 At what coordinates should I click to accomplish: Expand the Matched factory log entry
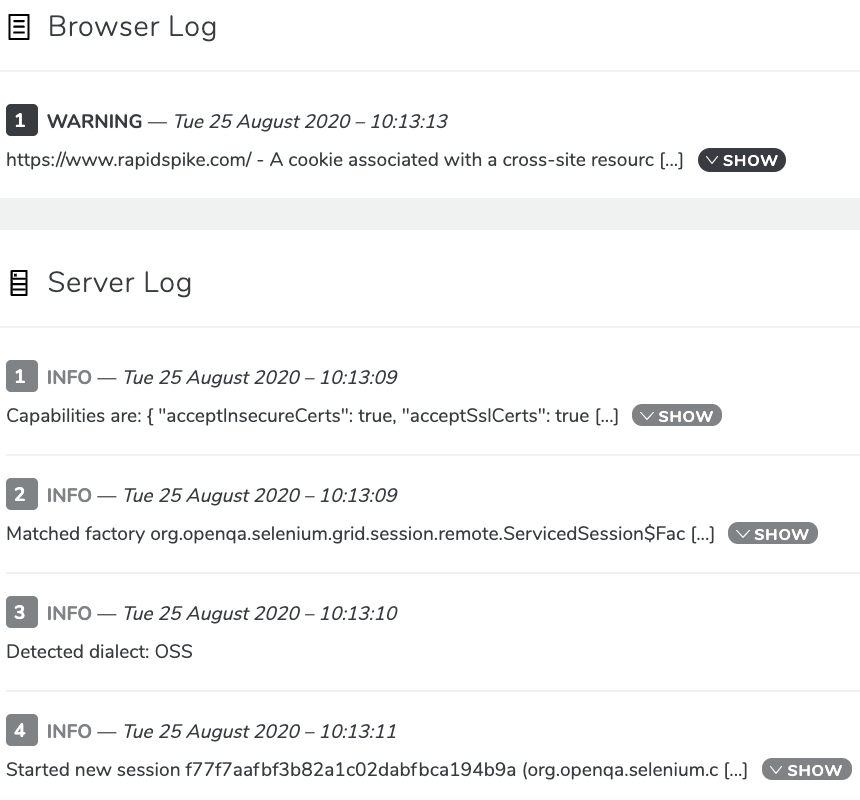pos(773,534)
